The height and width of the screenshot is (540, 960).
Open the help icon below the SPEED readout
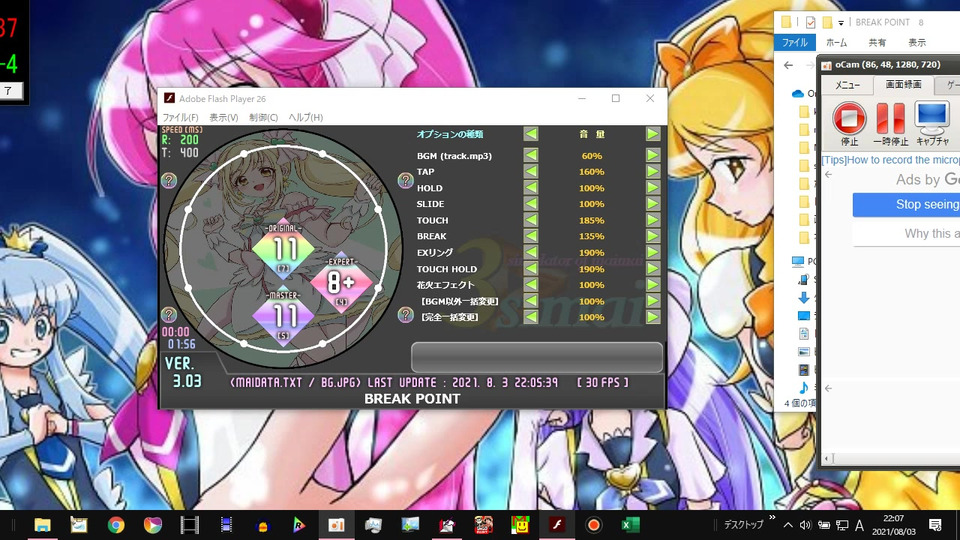pos(169,180)
